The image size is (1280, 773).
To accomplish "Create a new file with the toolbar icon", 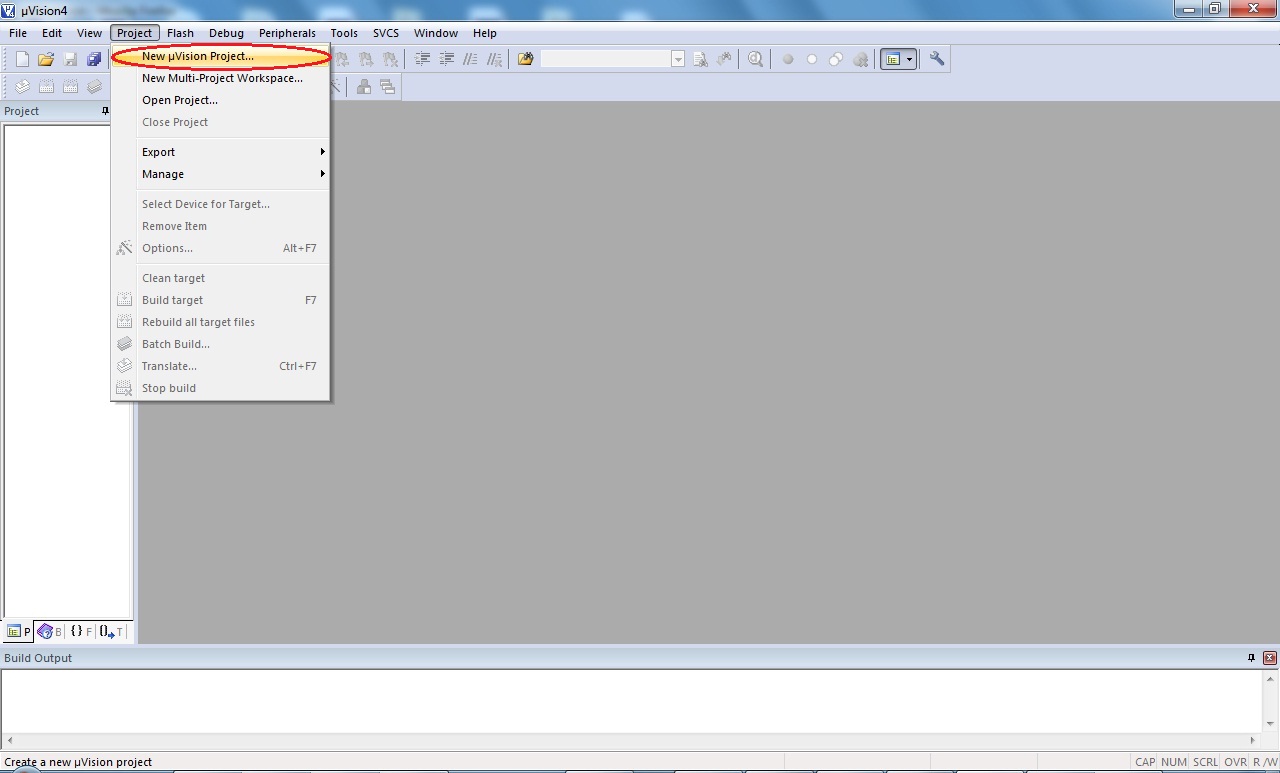I will tap(22, 59).
